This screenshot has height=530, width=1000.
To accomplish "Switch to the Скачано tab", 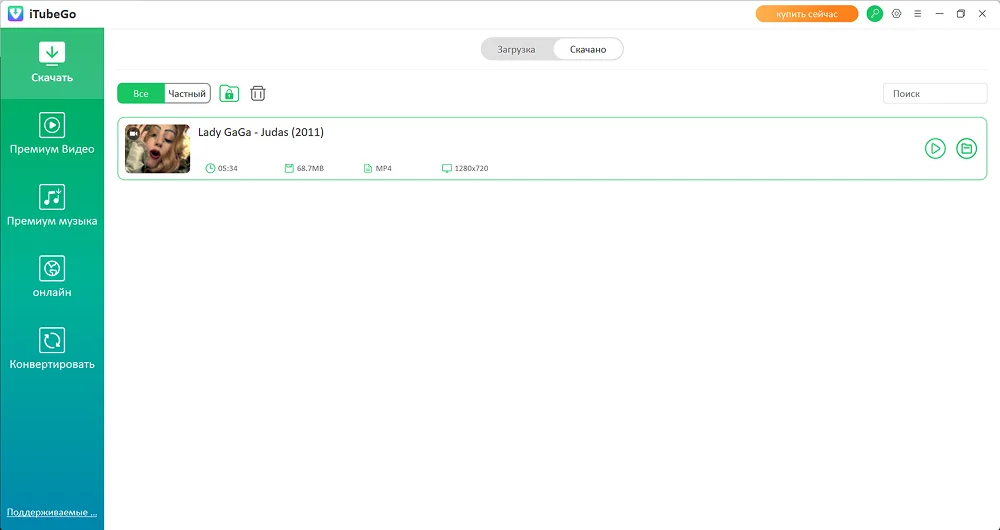I will (x=588, y=49).
